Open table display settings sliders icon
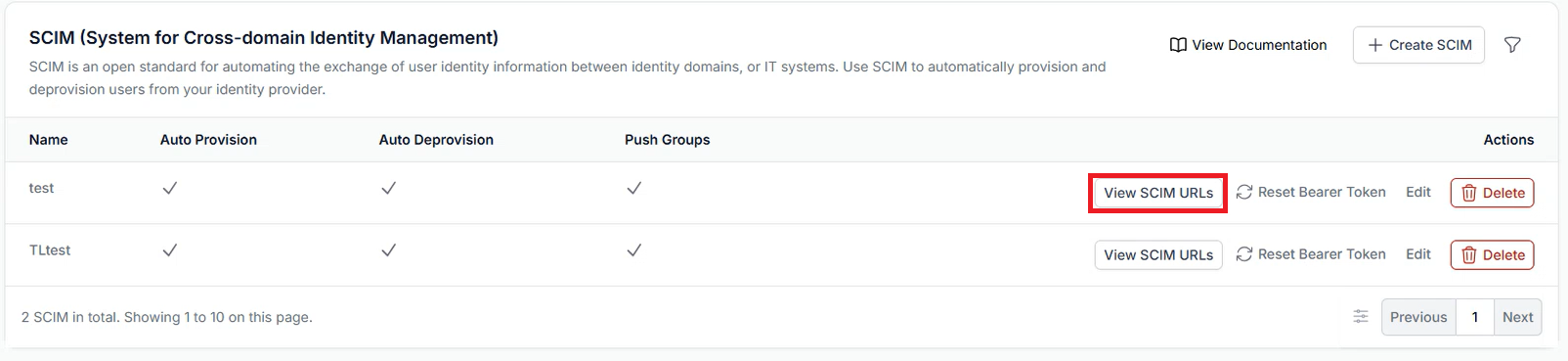 tap(1361, 316)
